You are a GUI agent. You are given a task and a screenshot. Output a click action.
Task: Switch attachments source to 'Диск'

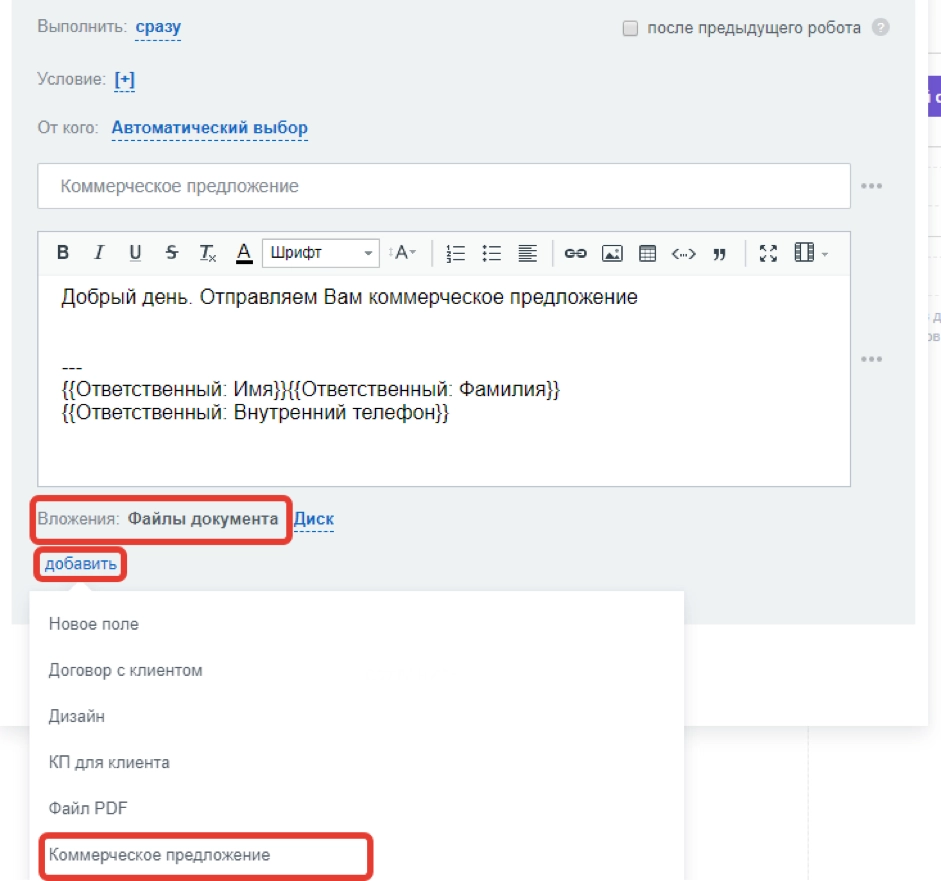(x=315, y=519)
